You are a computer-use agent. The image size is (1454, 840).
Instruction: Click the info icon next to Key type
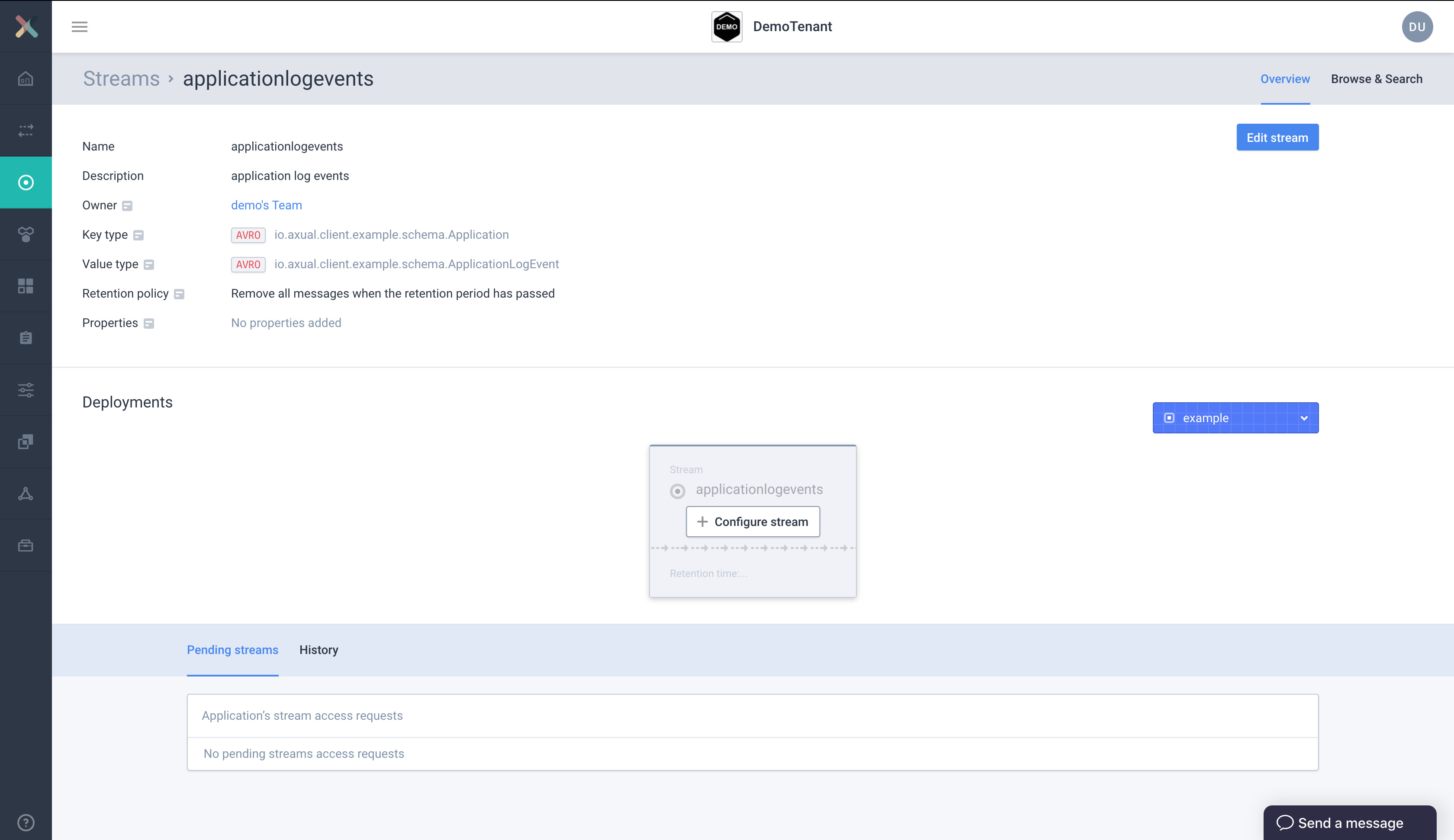[138, 235]
